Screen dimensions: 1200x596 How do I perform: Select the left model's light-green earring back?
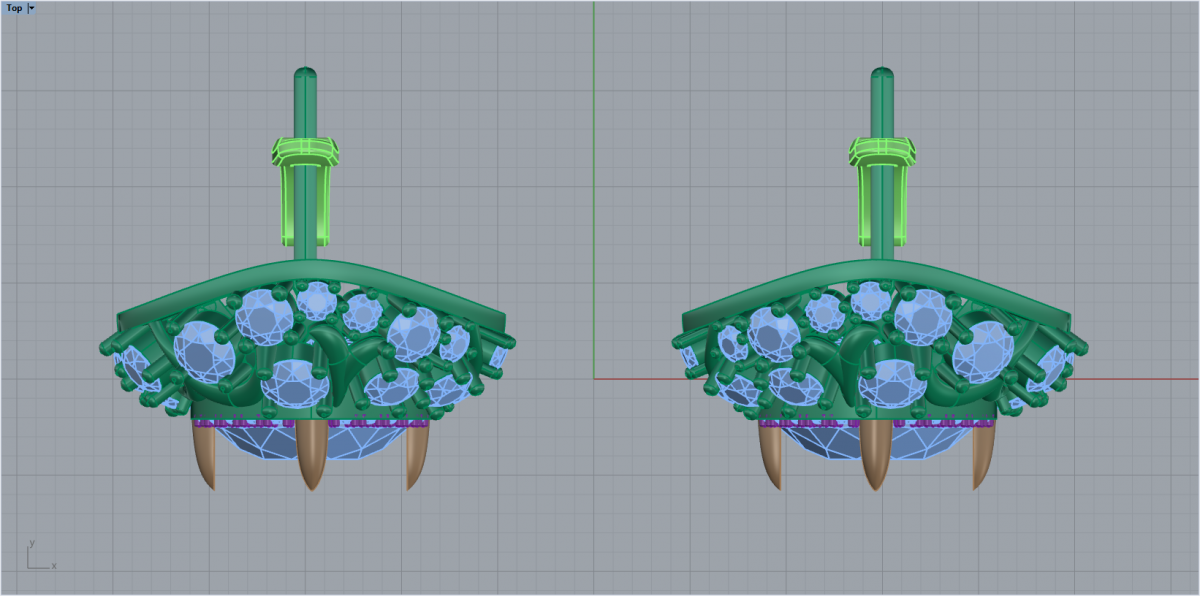click(306, 190)
